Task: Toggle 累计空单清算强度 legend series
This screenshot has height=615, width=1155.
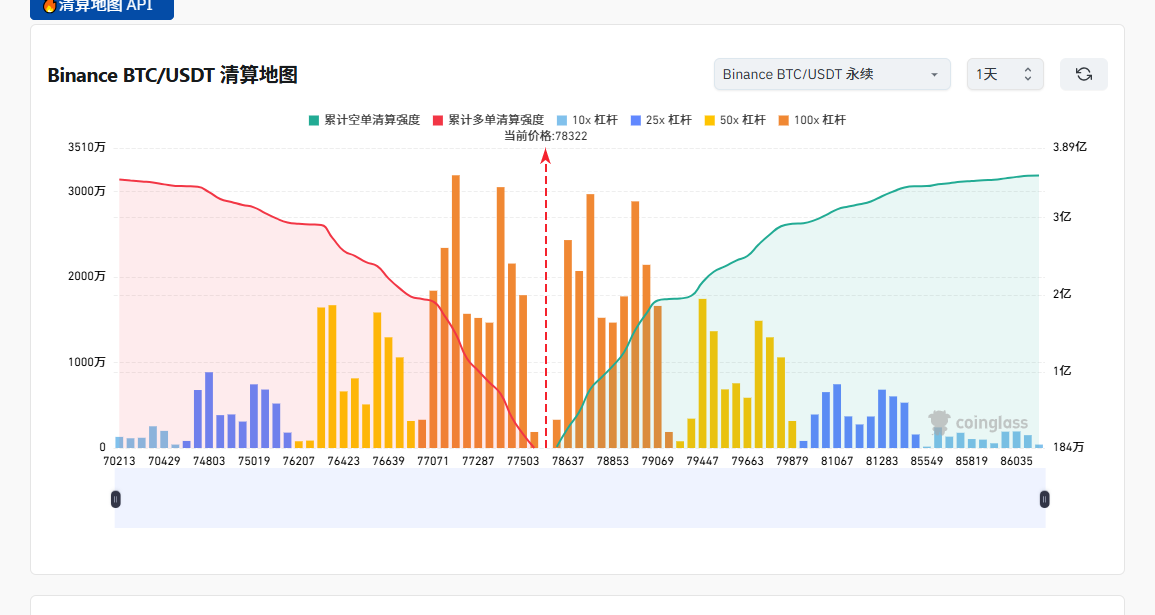Action: (365, 120)
